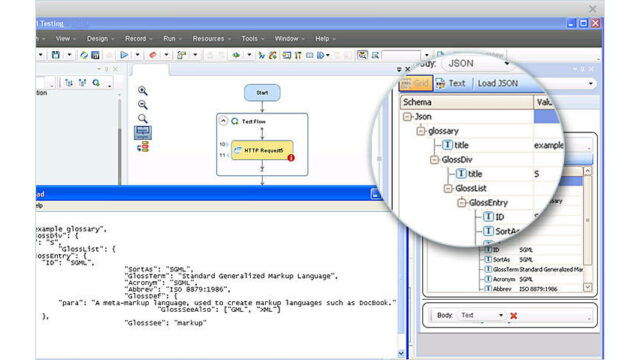The height and width of the screenshot is (360, 640).
Task: Click the red error badge on HTTP Request5
Action: coord(291,158)
